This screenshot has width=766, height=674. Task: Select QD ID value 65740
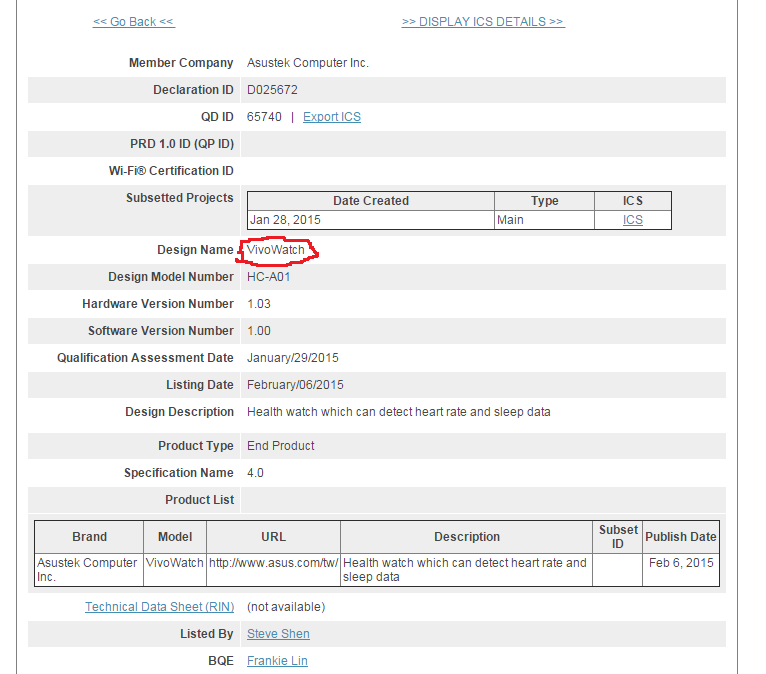264,117
